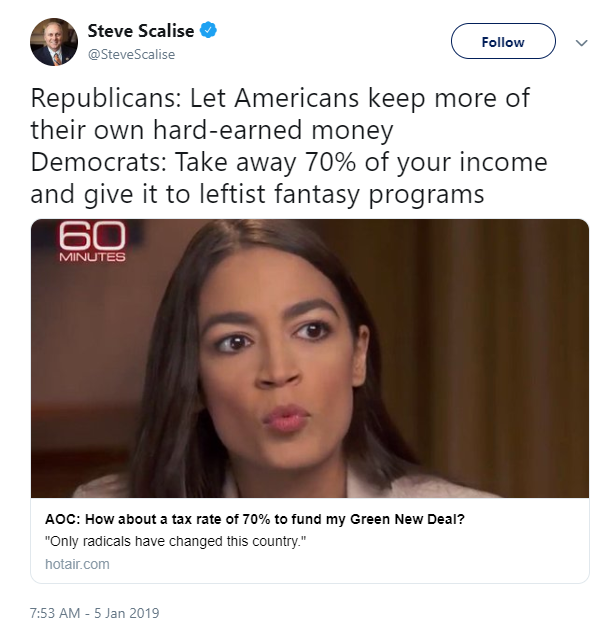
Task: Visit the hotair.com source link
Action: tap(77, 564)
